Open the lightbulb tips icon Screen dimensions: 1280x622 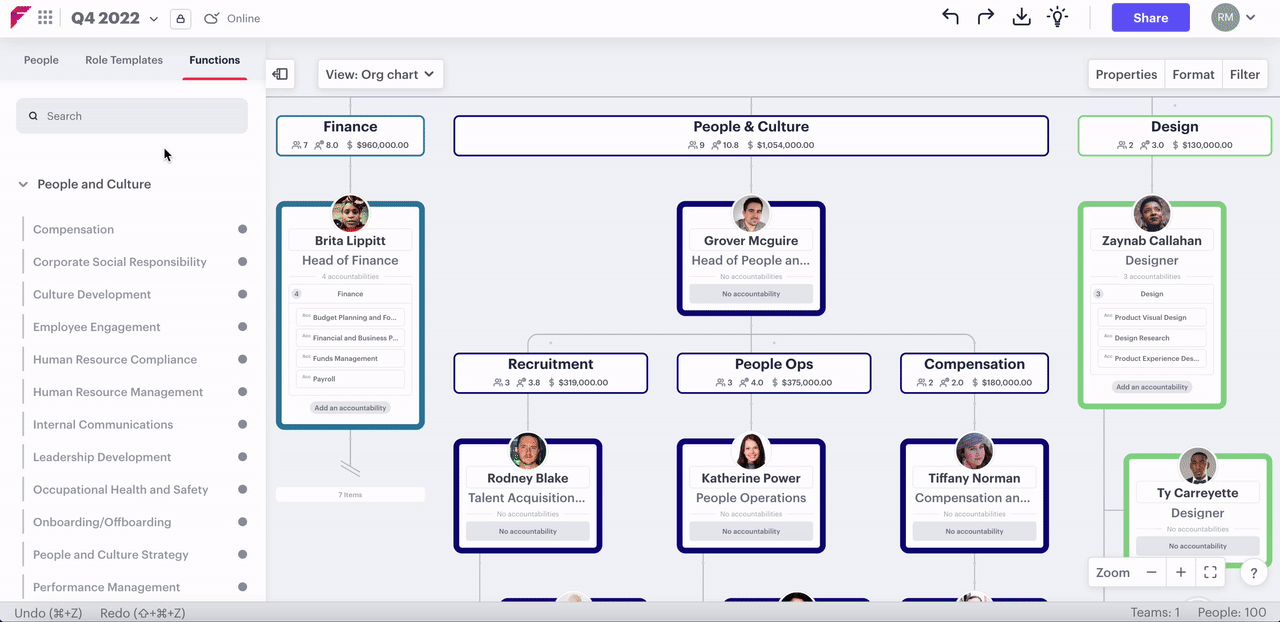pyautogui.click(x=1057, y=17)
